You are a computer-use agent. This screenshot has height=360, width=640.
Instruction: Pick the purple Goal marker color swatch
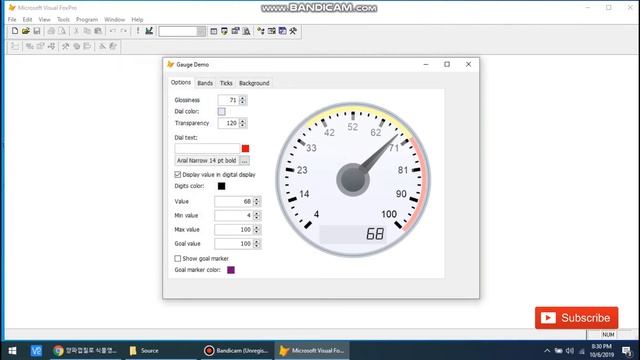[x=231, y=270]
